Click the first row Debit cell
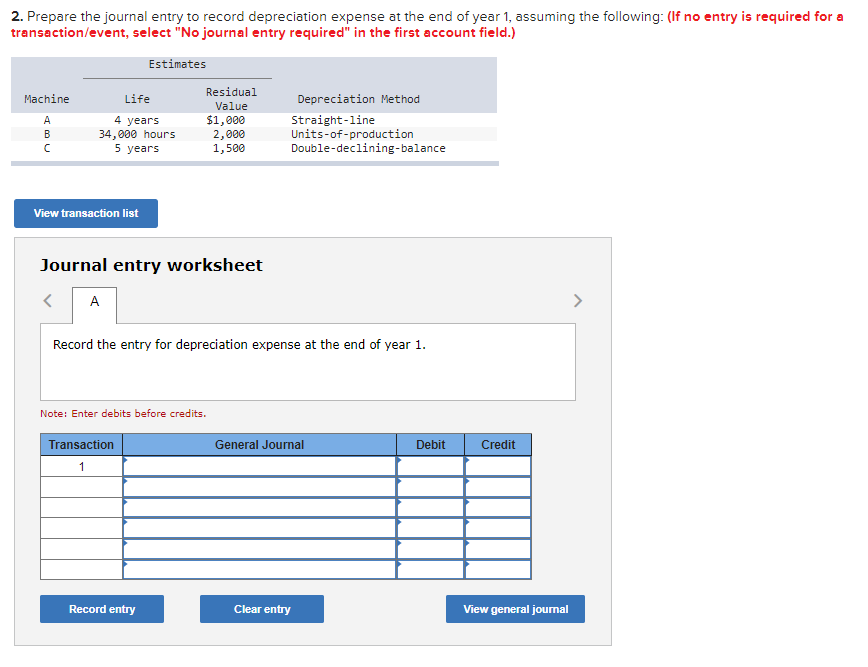This screenshot has height=667, width=868. click(x=431, y=466)
